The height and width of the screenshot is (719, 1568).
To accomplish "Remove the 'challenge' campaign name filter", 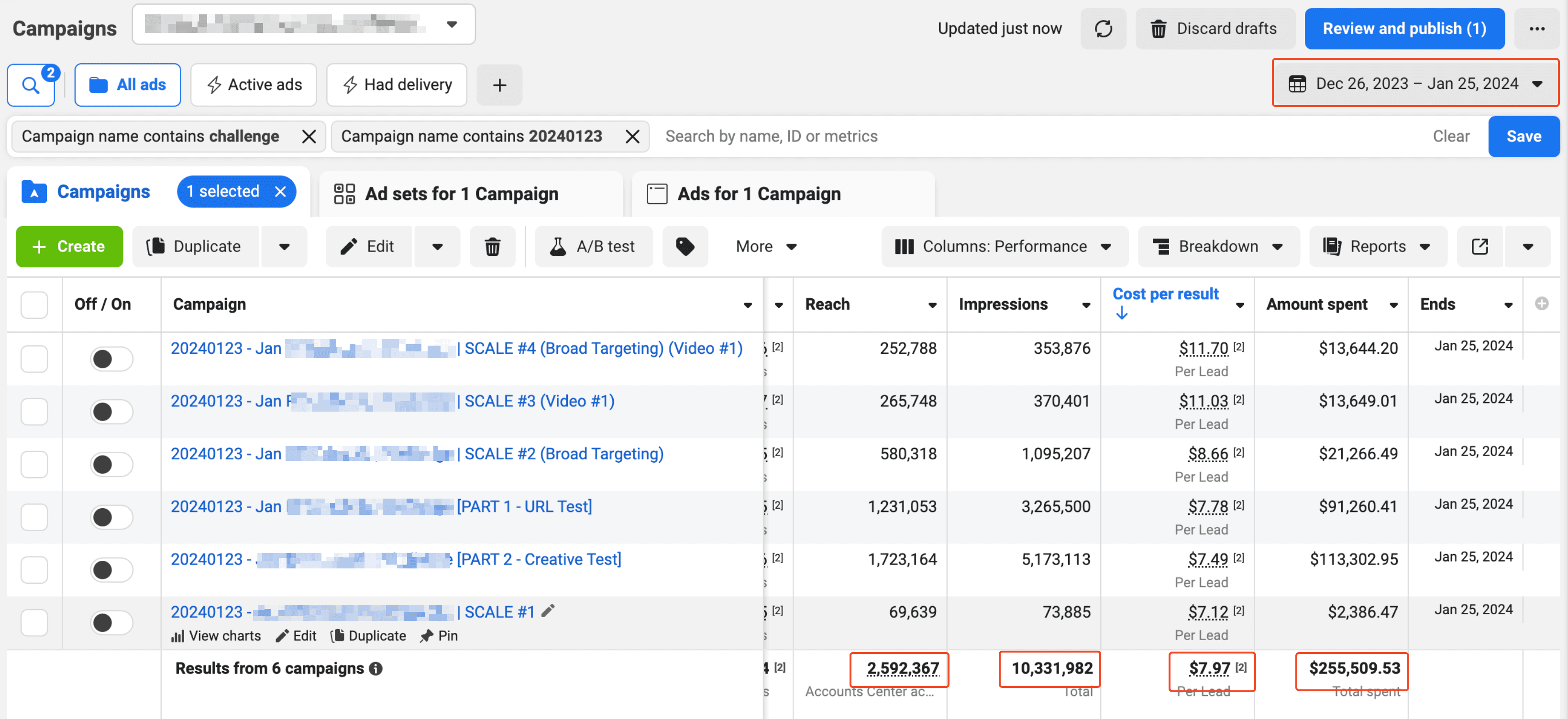I will click(309, 136).
